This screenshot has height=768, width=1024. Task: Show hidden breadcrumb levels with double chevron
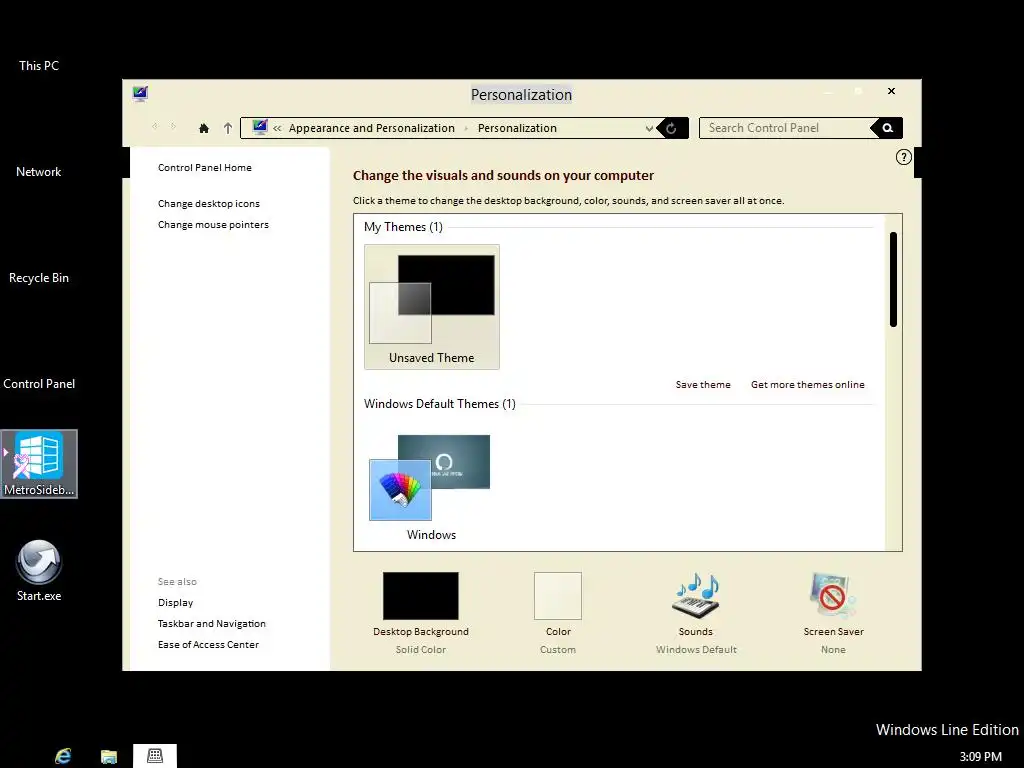[x=278, y=128]
